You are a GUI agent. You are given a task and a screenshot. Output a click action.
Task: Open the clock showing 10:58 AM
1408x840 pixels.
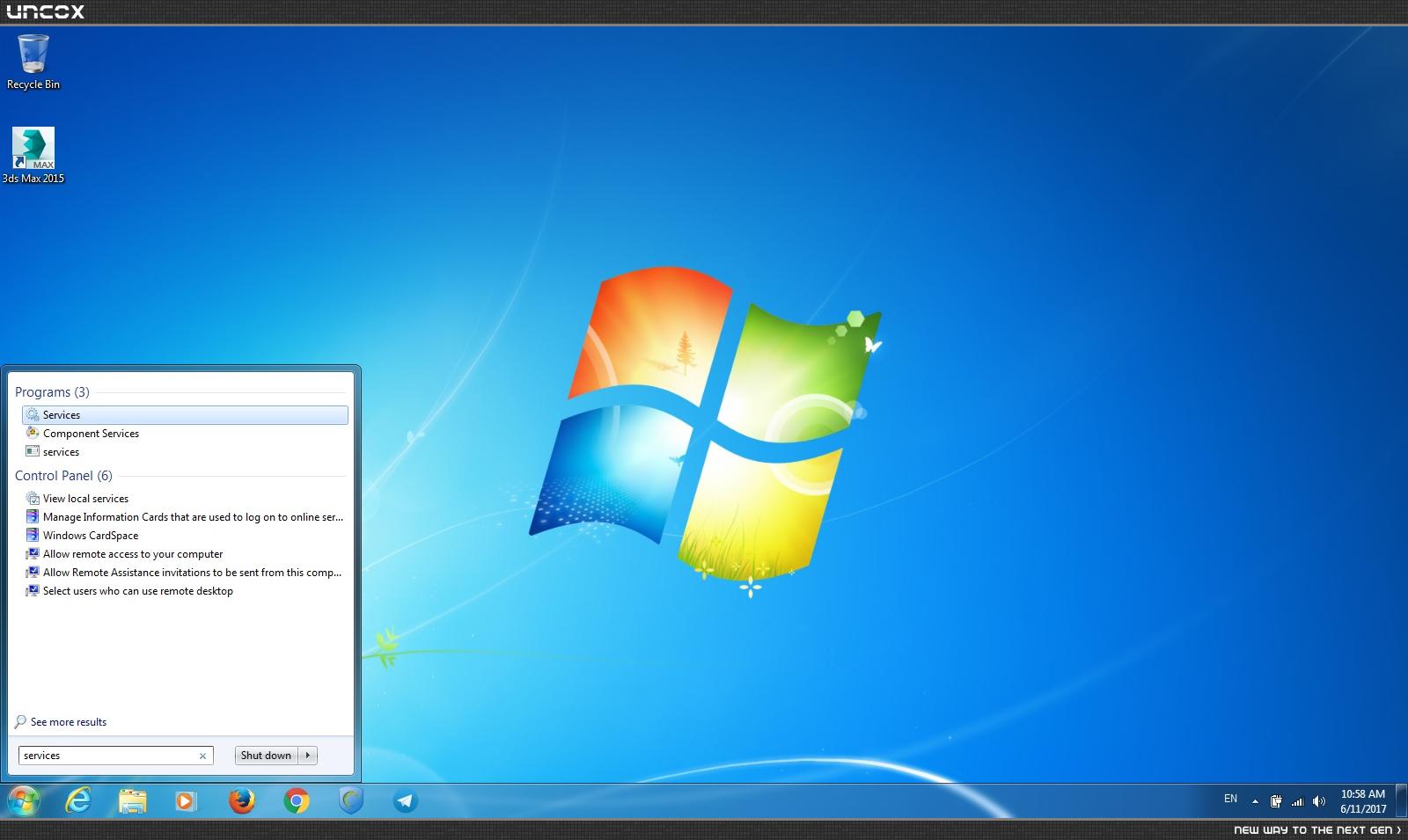point(1363,801)
